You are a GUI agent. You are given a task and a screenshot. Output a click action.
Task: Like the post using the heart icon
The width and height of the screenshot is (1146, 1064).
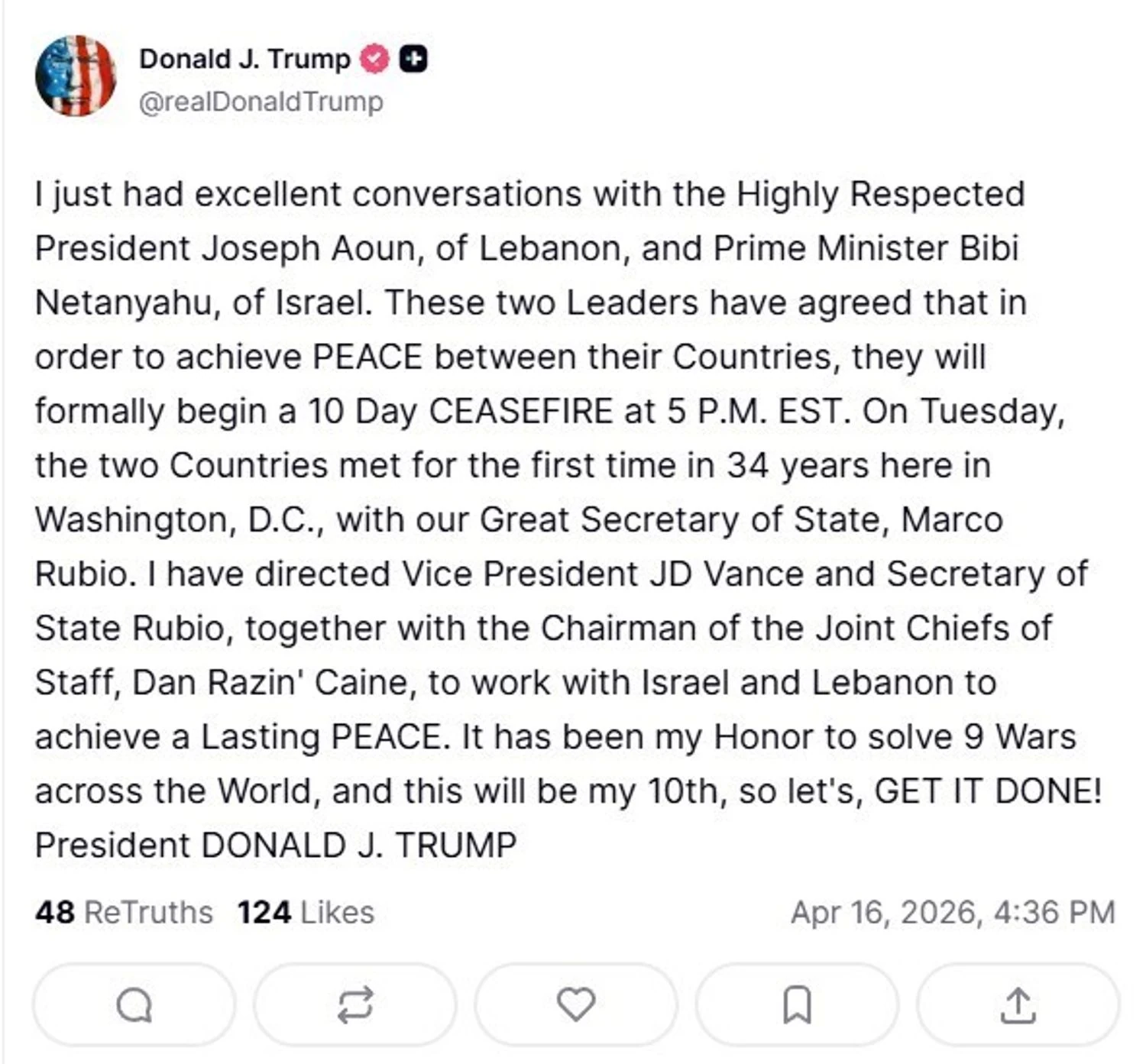click(575, 1004)
